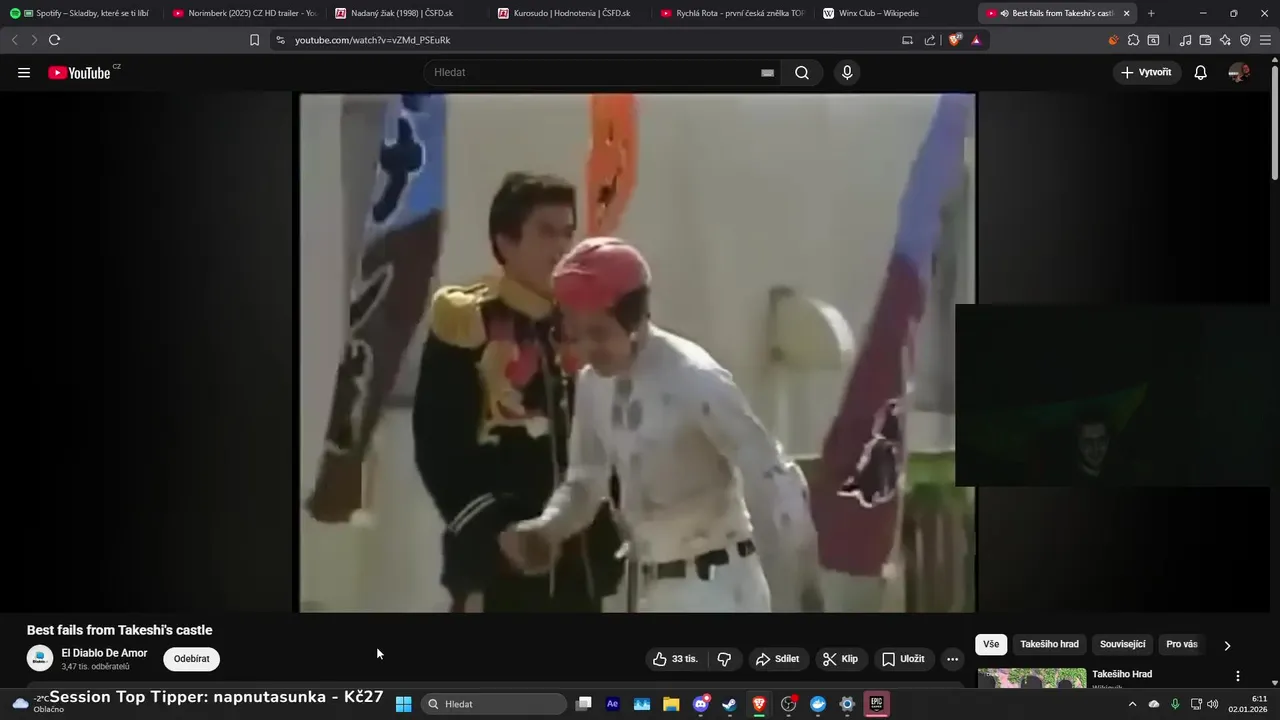Screen dimensions: 1280x720
Task: Select the Související filter chip
Action: pos(1123,644)
